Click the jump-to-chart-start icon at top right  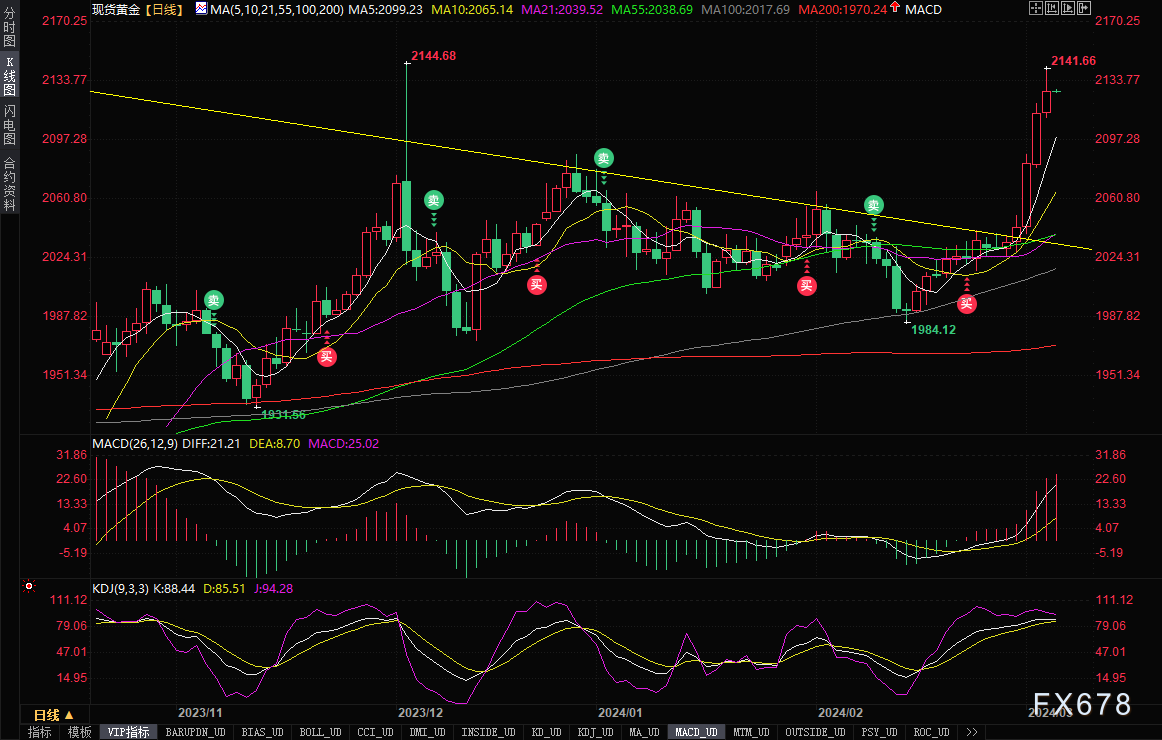pos(1052,8)
